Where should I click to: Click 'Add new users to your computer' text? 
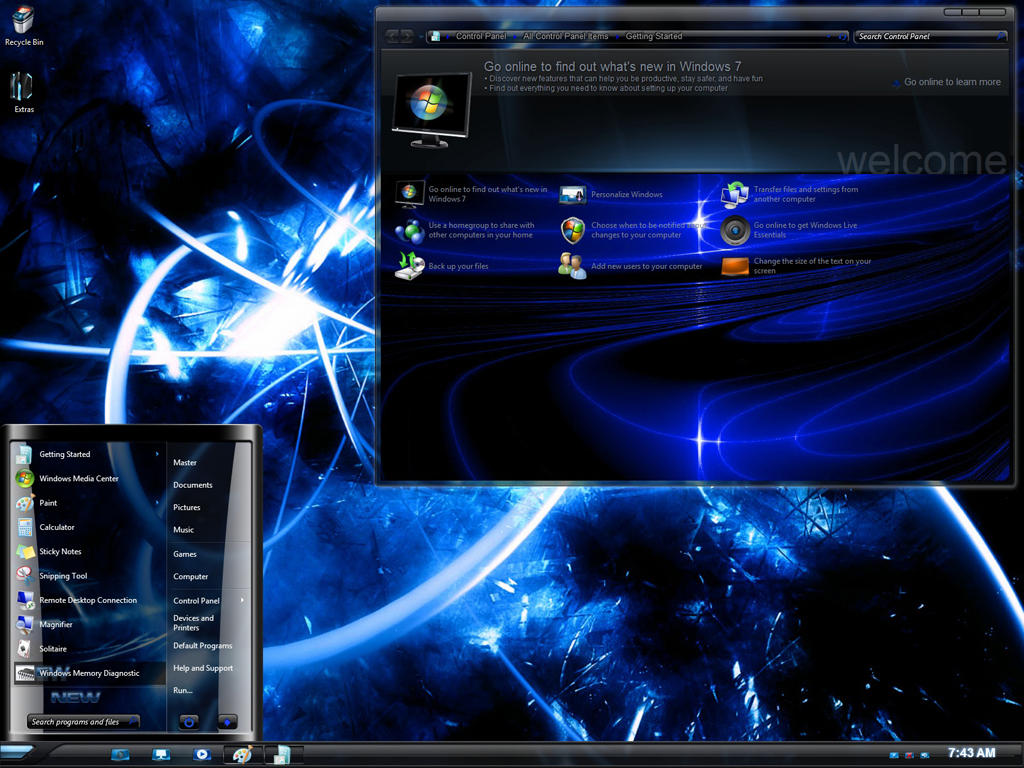[647, 266]
